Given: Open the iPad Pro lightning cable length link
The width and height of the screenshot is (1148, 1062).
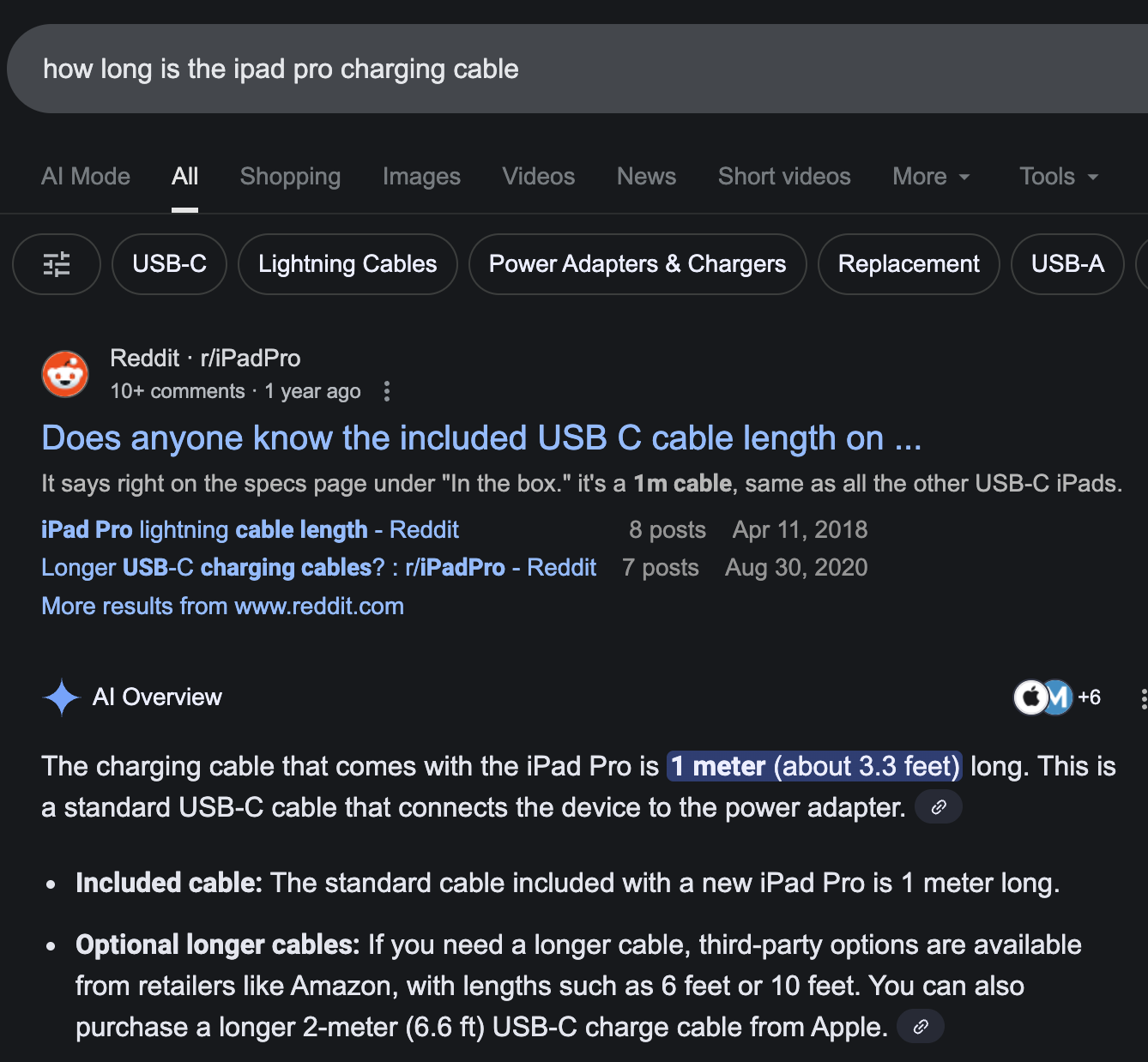Looking at the screenshot, I should coord(250,530).
